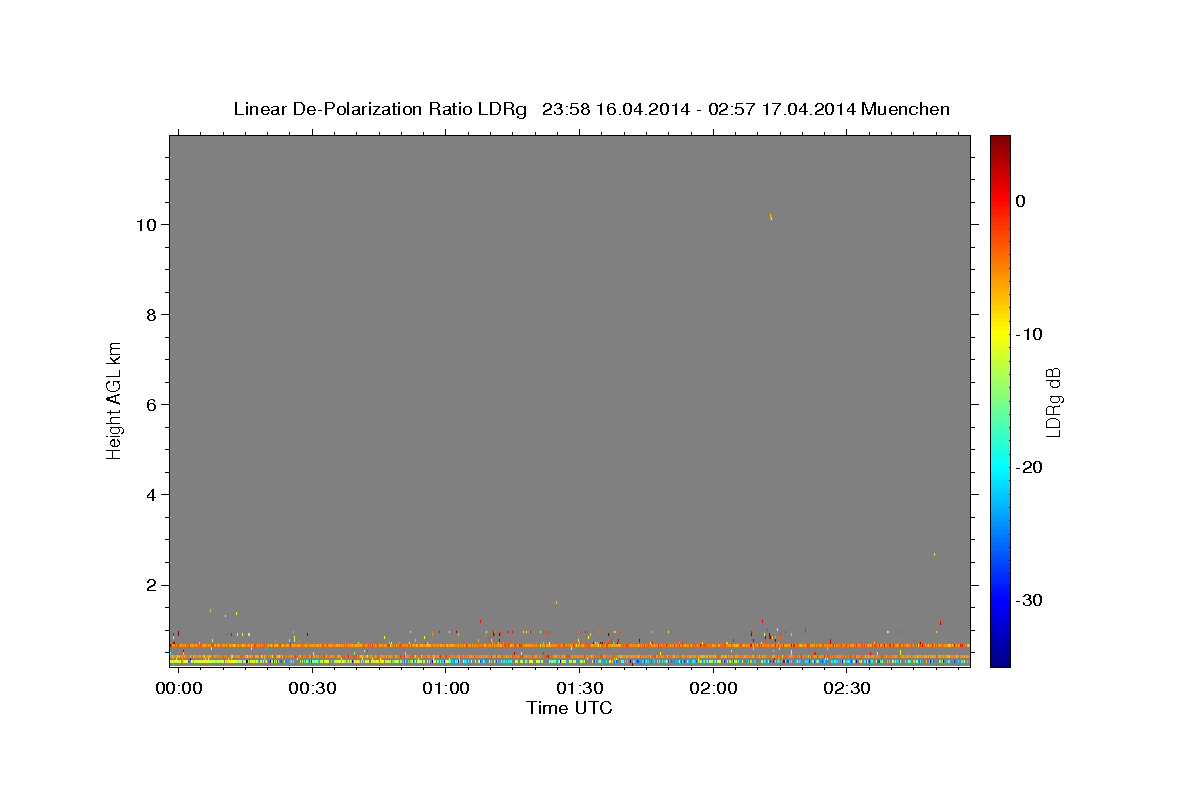
Task: Click the LDRg dB colorbar label
Action: coord(1053,401)
